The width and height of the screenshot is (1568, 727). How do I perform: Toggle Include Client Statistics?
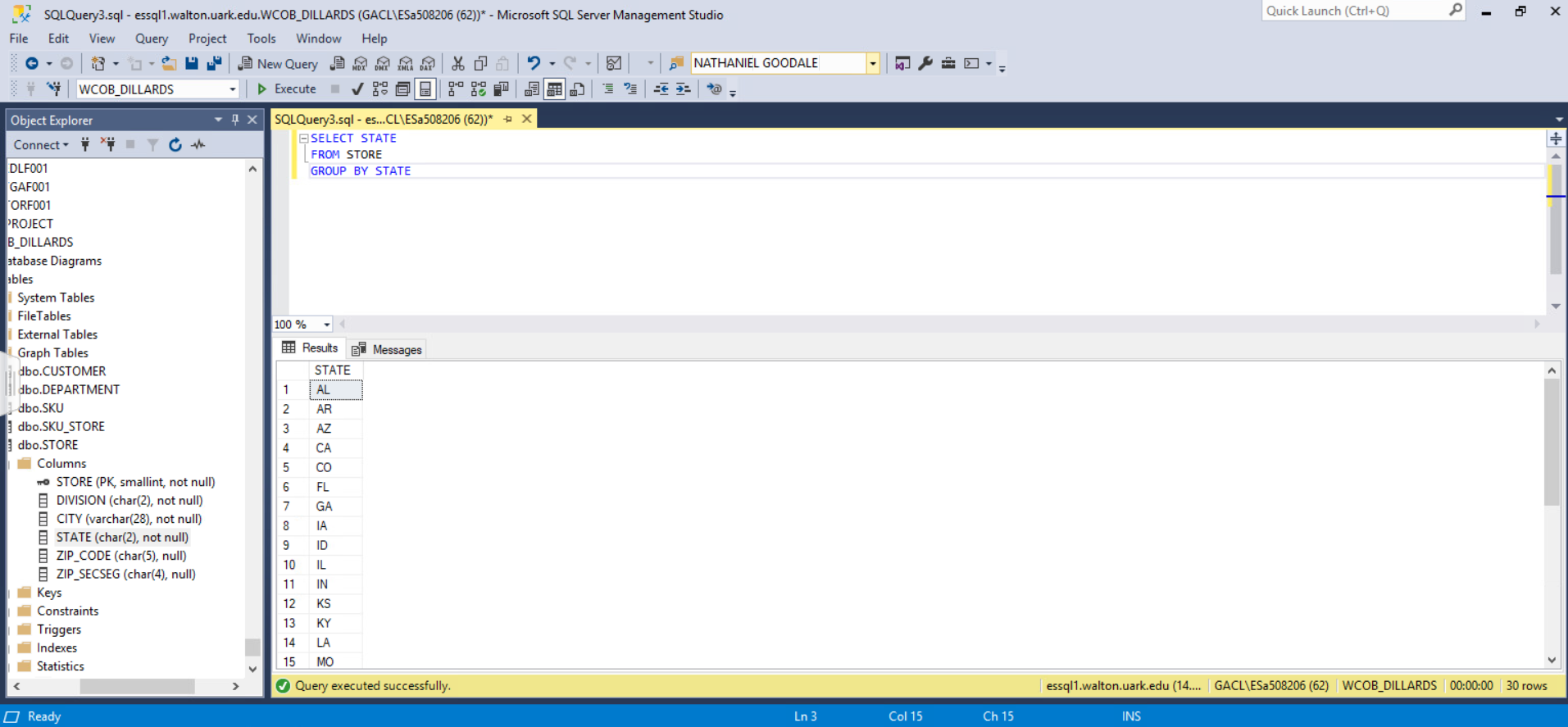click(501, 89)
